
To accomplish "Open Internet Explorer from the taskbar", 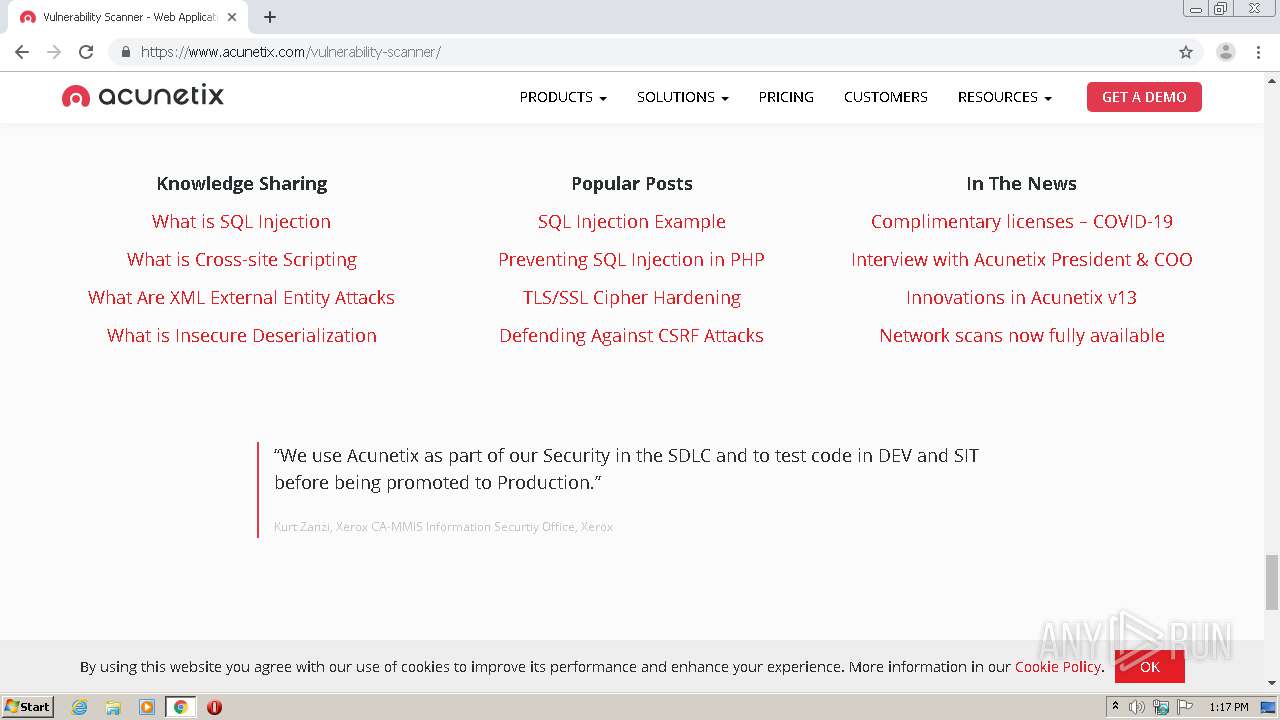I will pos(79,707).
